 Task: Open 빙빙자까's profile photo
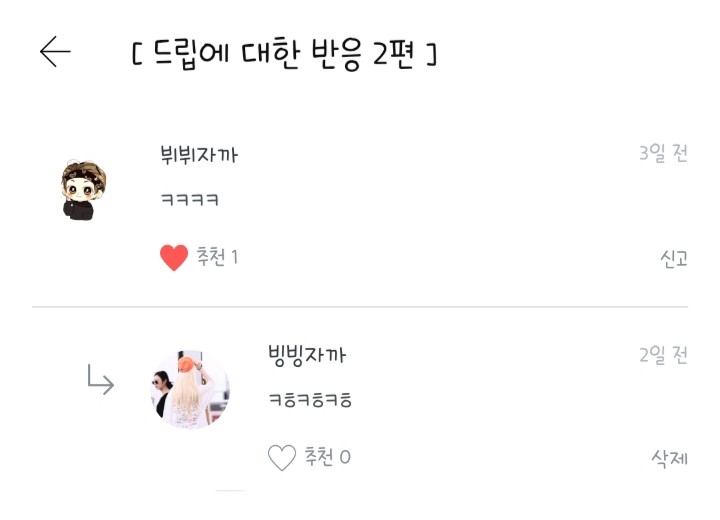point(193,390)
